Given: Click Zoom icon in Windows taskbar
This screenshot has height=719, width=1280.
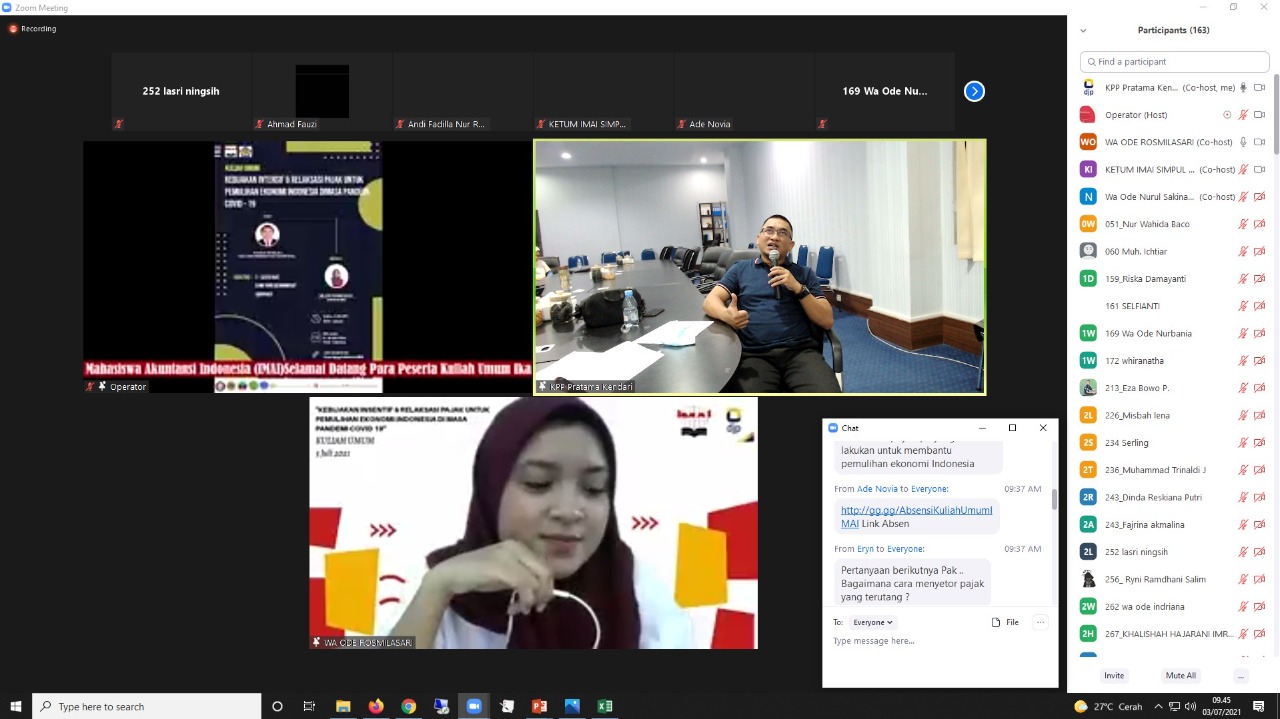Looking at the screenshot, I should [x=474, y=706].
